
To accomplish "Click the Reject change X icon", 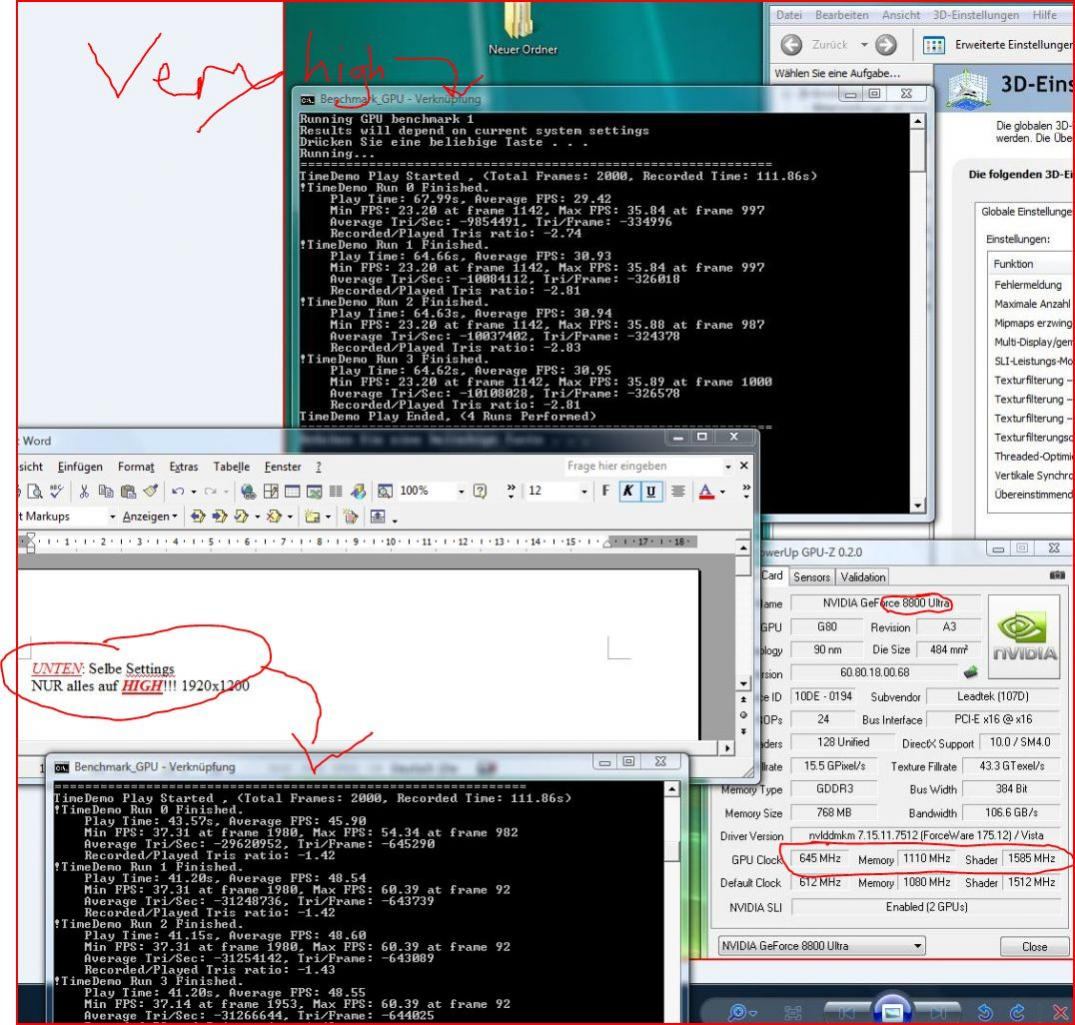I will pyautogui.click(x=274, y=516).
